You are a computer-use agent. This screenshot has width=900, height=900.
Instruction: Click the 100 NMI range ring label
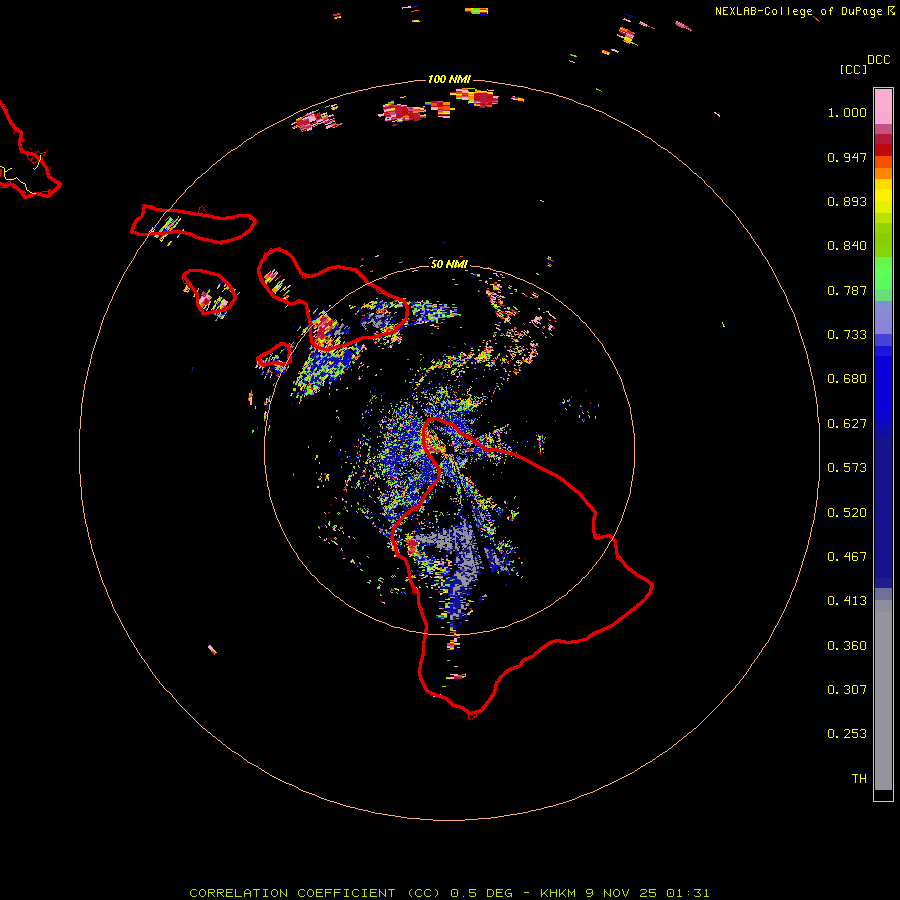(x=449, y=79)
